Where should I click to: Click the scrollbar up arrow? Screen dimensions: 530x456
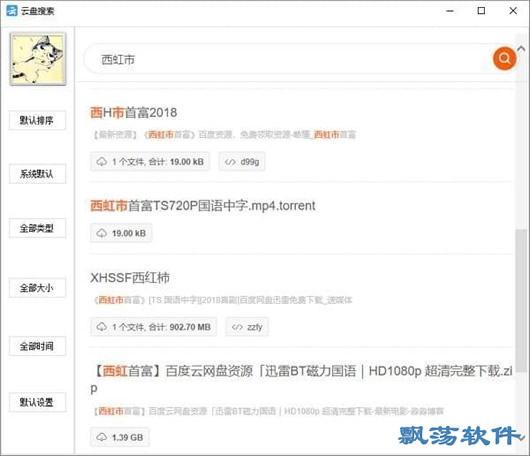tap(521, 49)
